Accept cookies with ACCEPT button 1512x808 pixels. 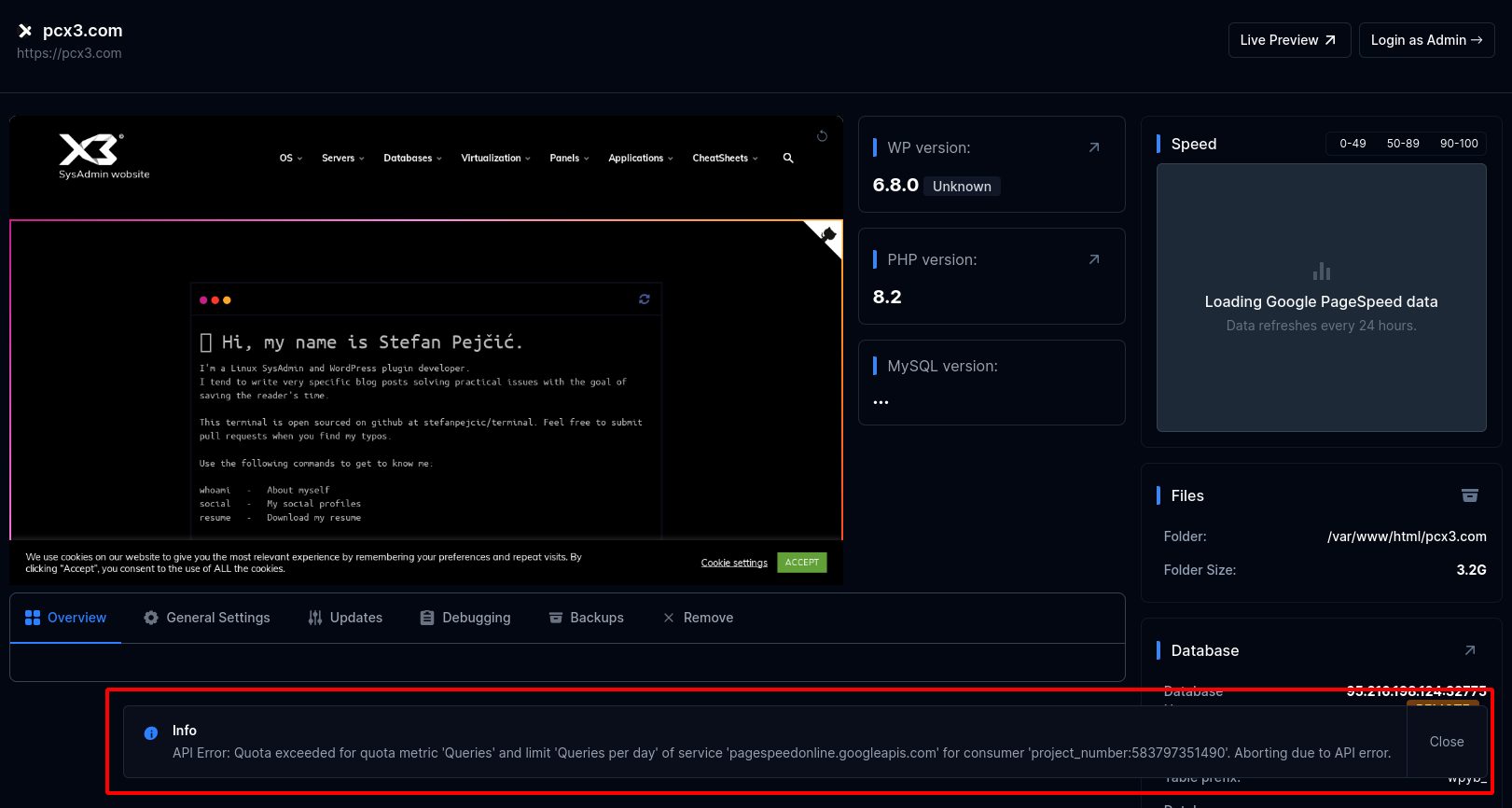click(802, 563)
